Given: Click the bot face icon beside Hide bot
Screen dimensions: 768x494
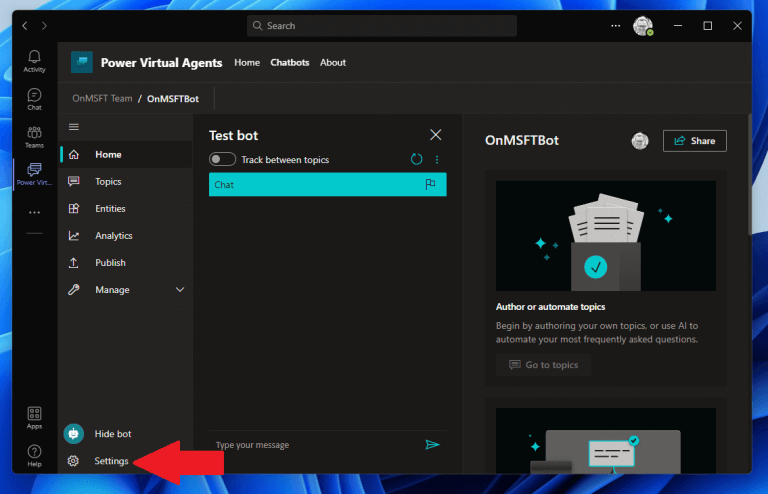Looking at the screenshot, I should point(73,434).
